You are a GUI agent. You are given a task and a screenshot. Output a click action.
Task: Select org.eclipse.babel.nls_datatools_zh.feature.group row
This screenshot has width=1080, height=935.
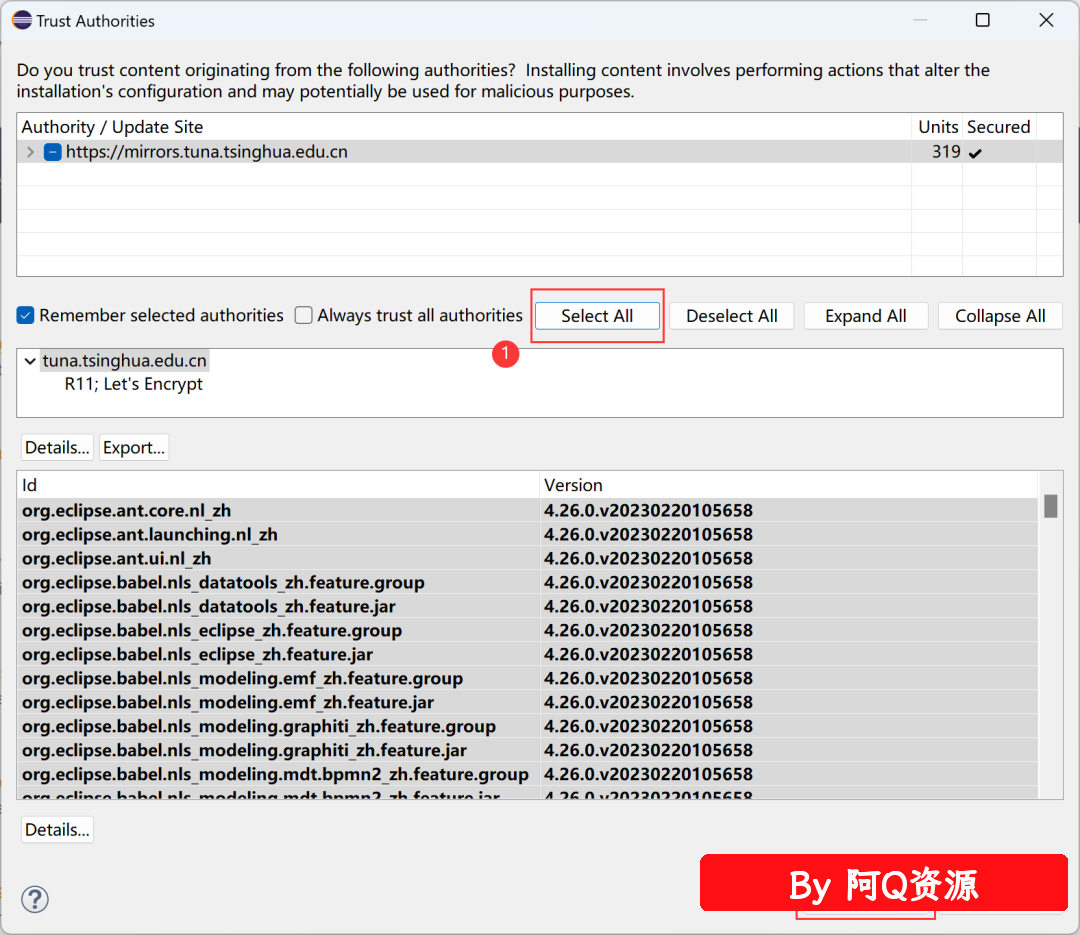point(528,582)
